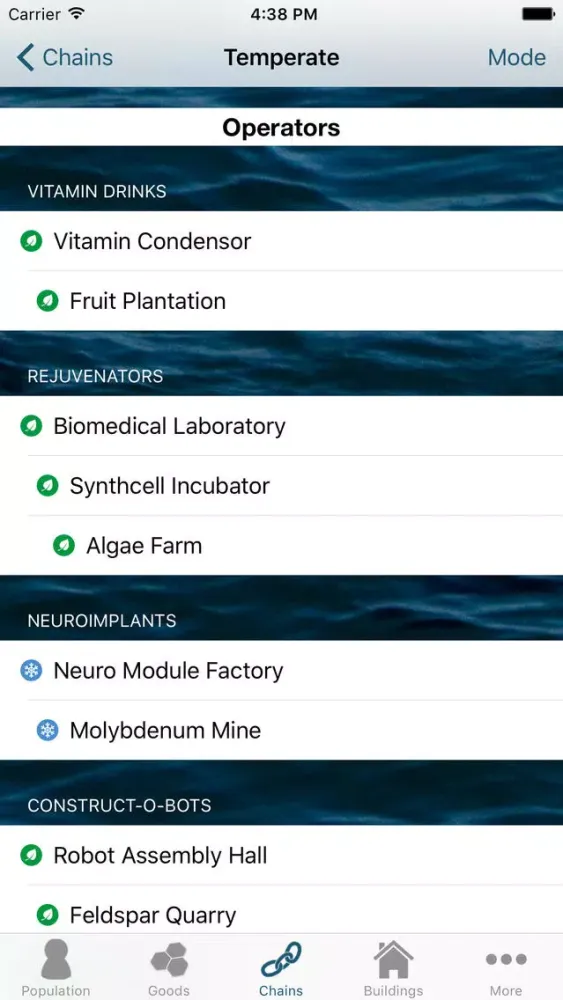Tap the leaf icon next to Fruit Plantation

point(47,301)
